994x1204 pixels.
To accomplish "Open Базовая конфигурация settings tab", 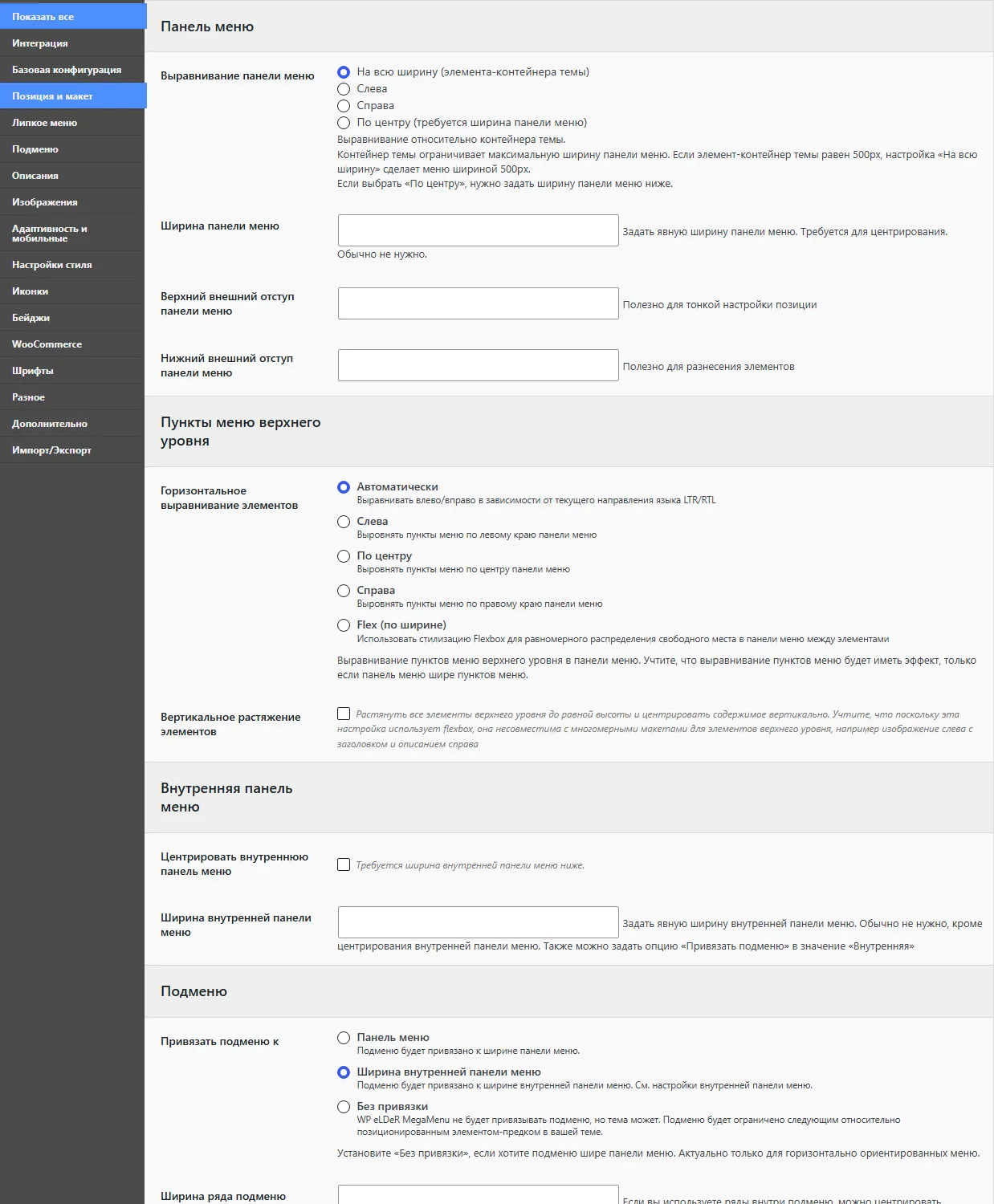I will coord(72,70).
